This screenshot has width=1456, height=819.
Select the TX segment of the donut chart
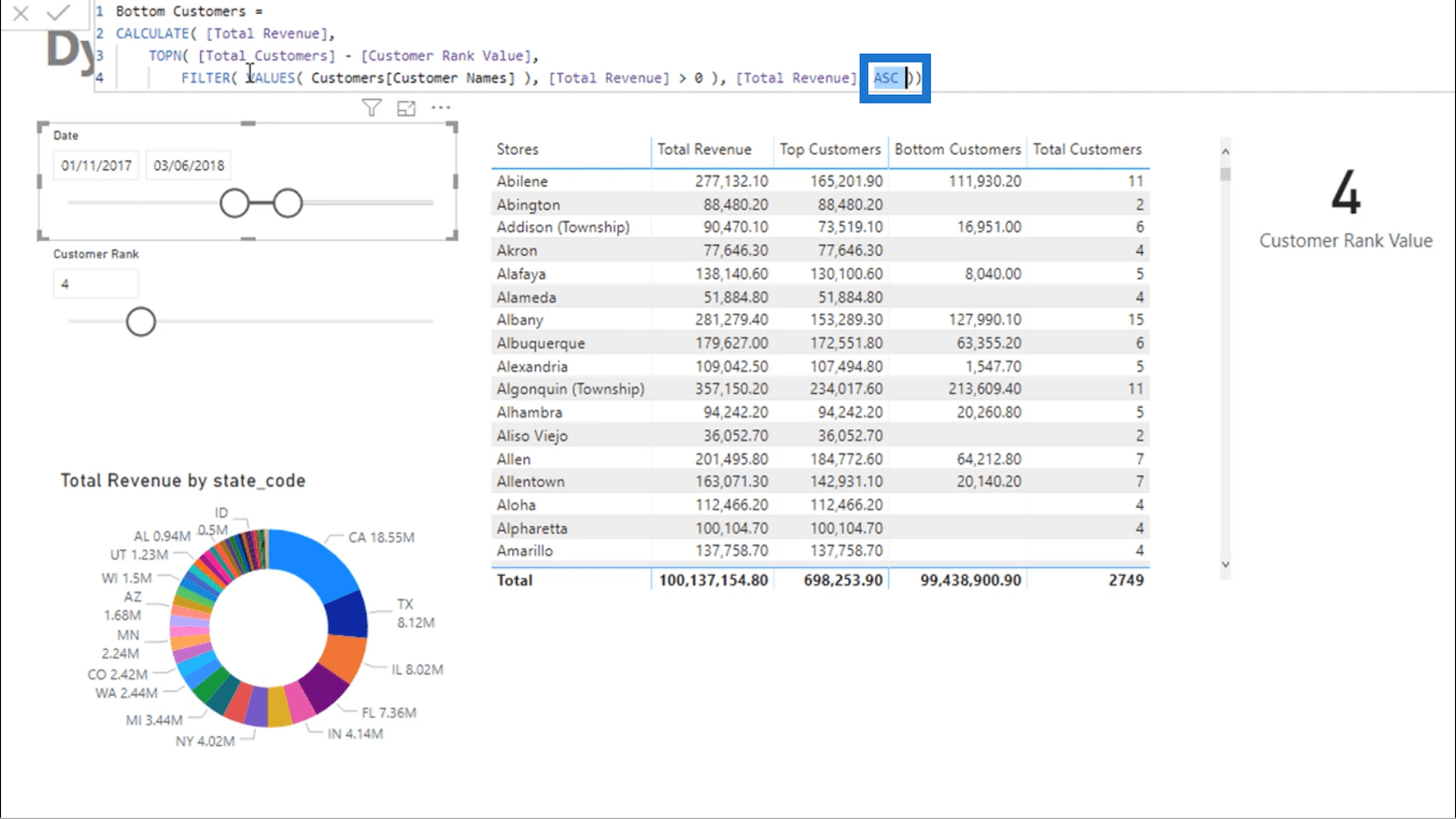click(x=349, y=616)
